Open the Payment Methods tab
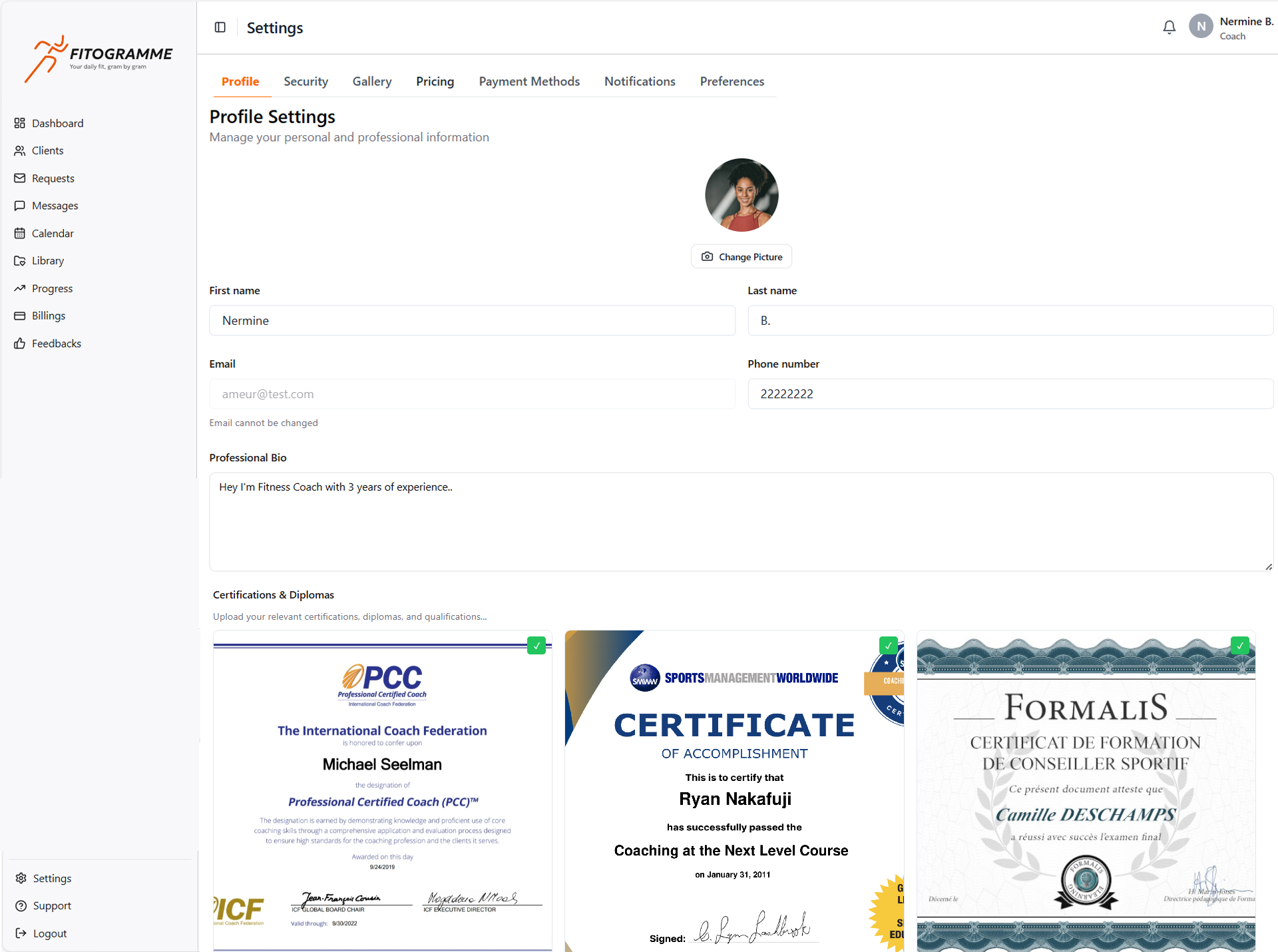This screenshot has height=952, width=1278. (x=529, y=81)
